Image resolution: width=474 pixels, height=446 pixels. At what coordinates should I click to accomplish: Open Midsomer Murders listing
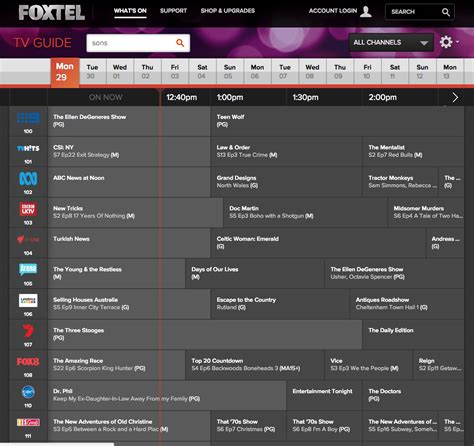coord(426,213)
